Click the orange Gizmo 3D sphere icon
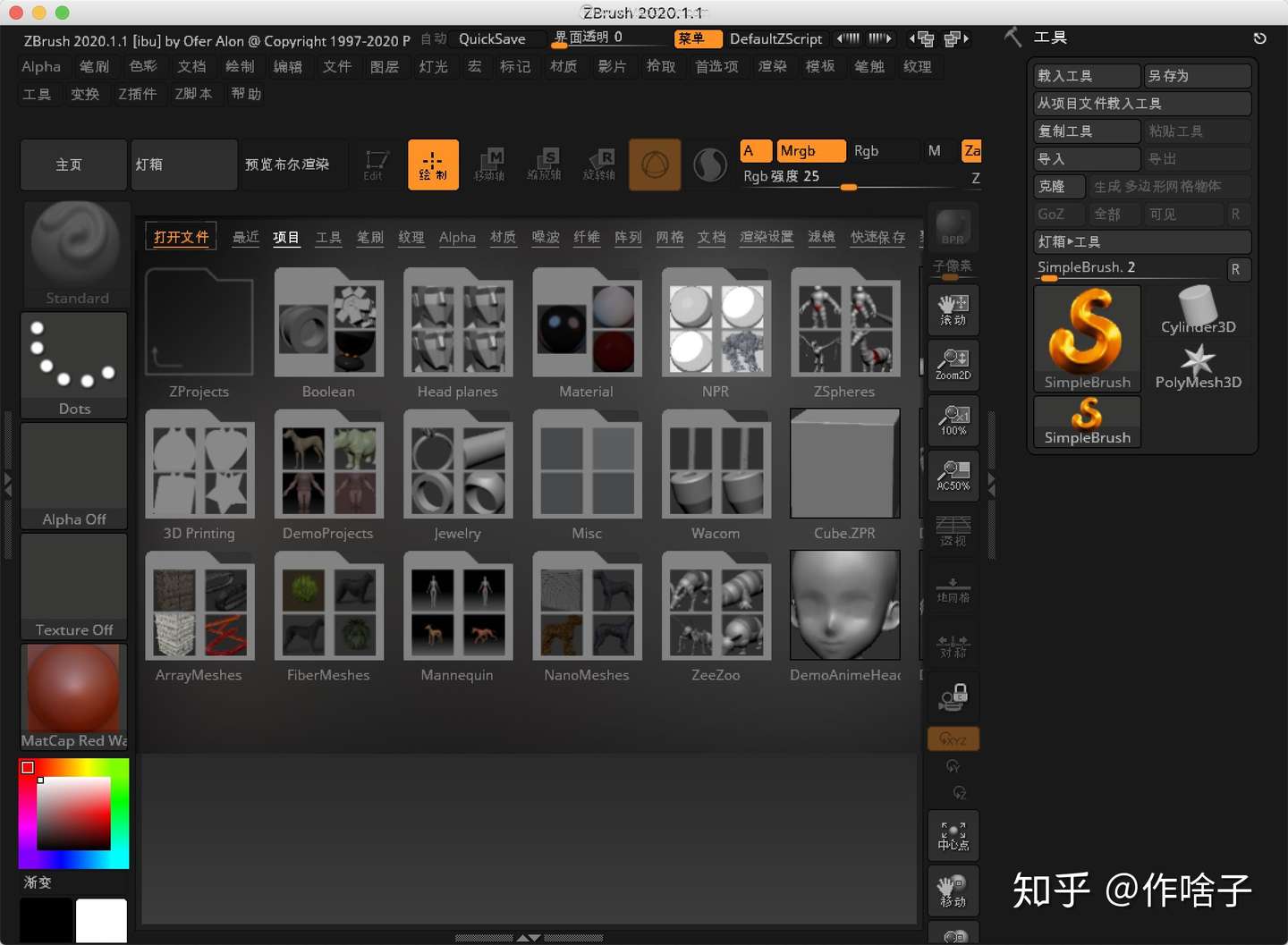This screenshot has width=1288, height=945. [655, 165]
